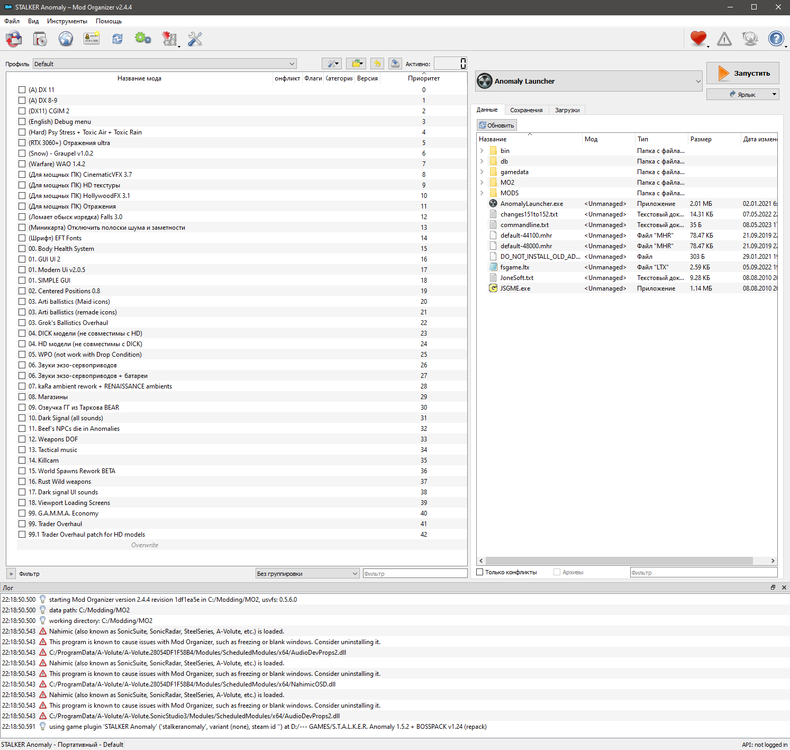The image size is (790, 750).
Task: Click the update check globe icon
Action: [x=750, y=39]
